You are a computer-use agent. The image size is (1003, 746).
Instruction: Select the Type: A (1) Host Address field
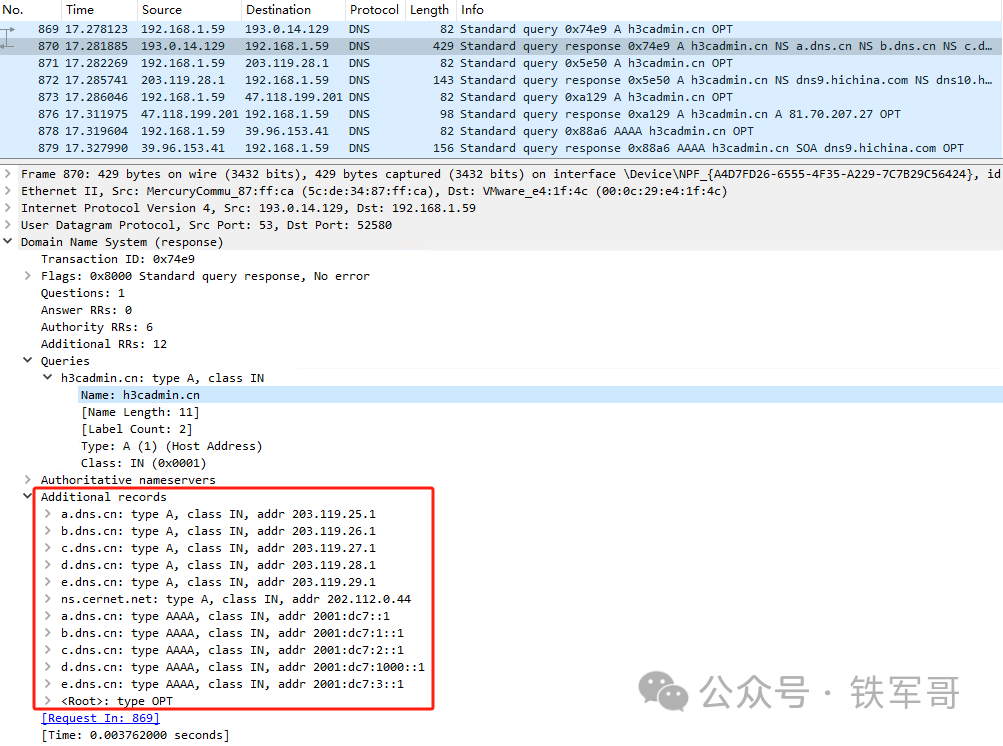click(171, 446)
